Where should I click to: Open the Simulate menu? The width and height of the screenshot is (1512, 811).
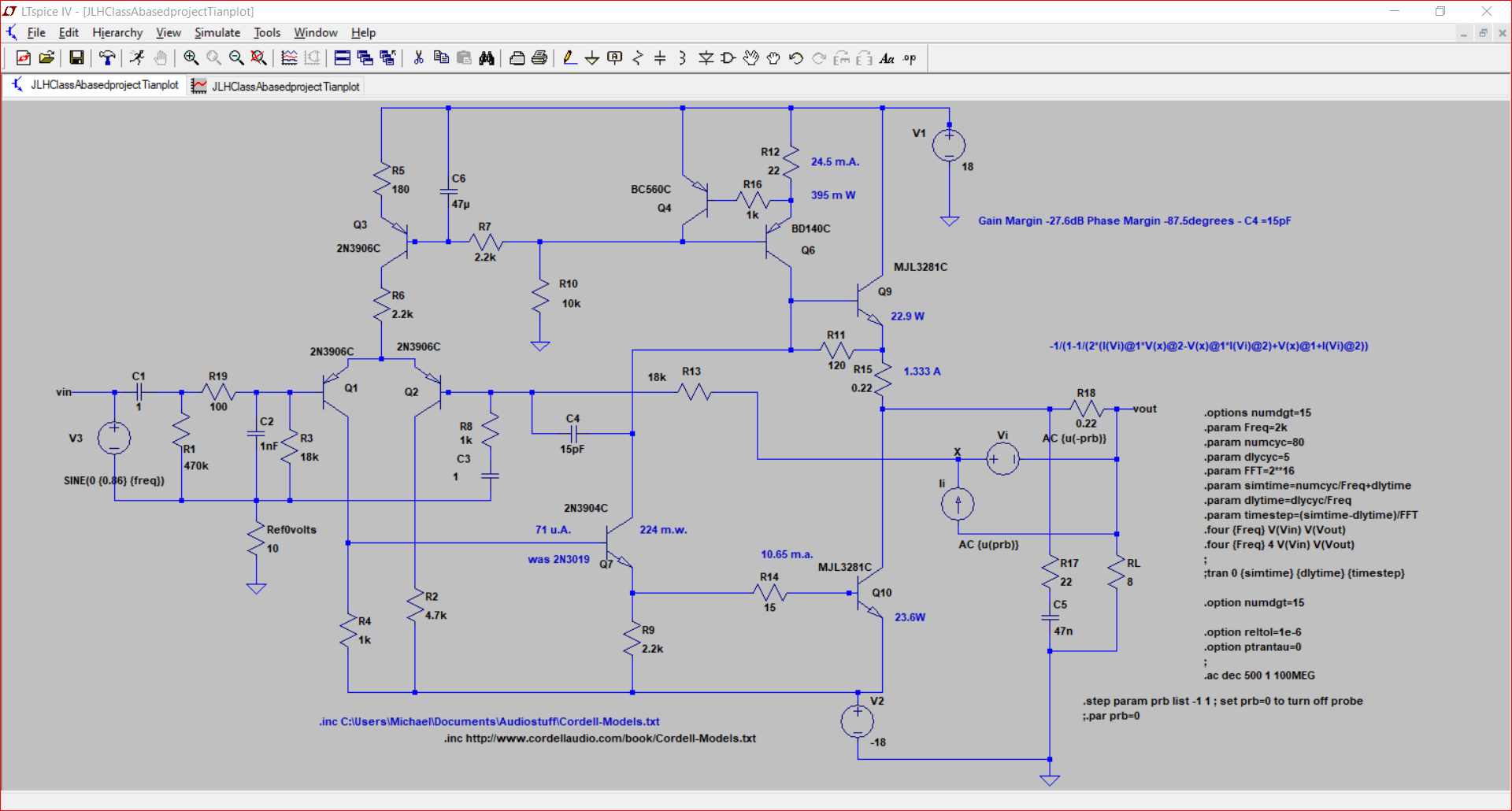pyautogui.click(x=217, y=32)
